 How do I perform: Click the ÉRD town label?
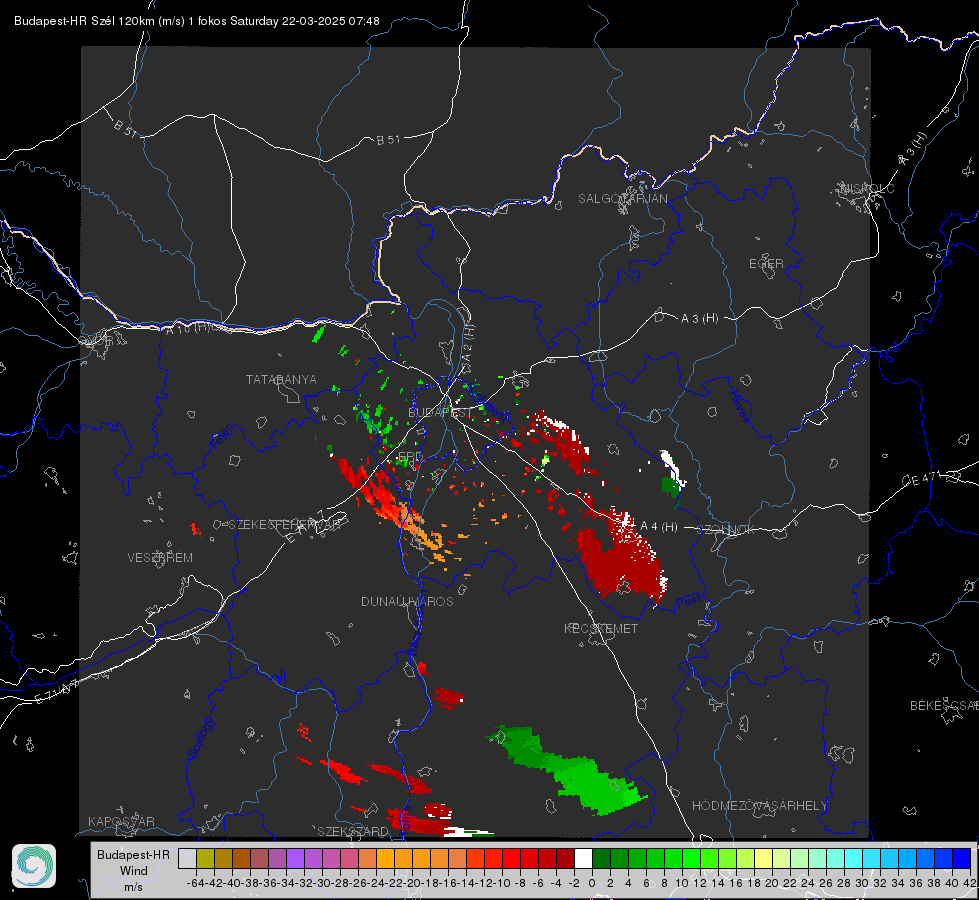tap(410, 455)
